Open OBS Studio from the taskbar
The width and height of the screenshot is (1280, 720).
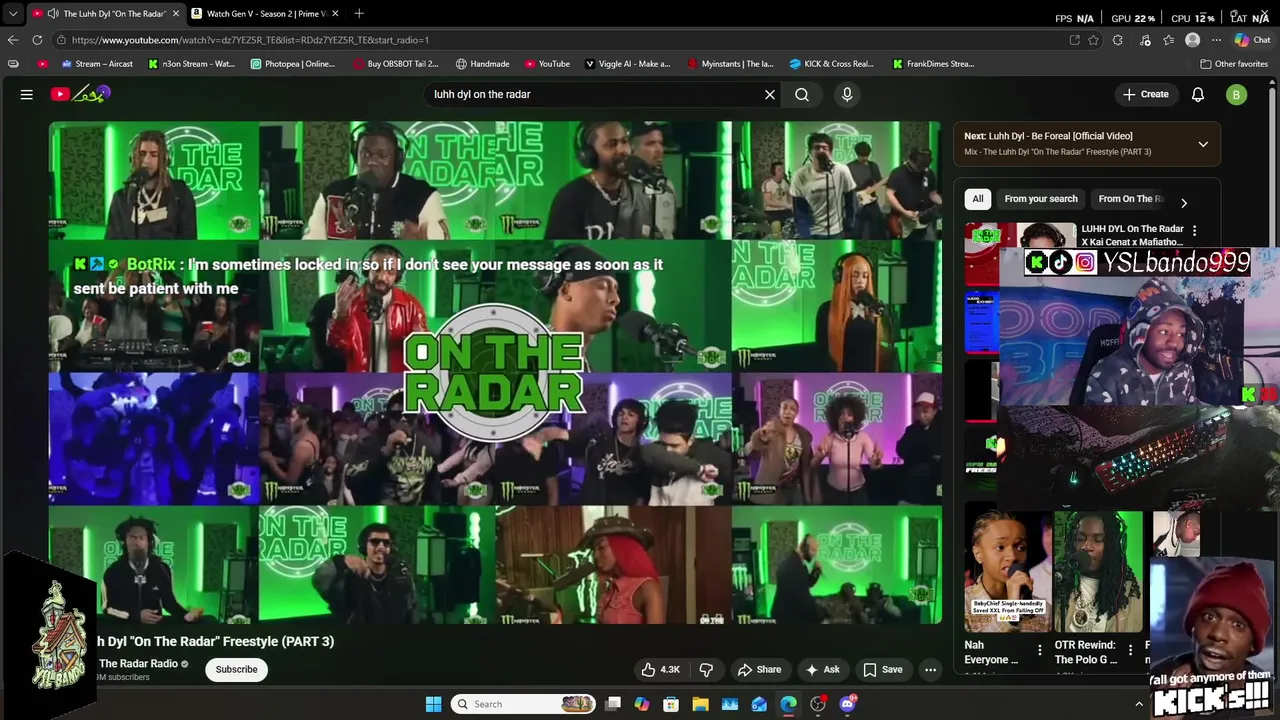[818, 704]
